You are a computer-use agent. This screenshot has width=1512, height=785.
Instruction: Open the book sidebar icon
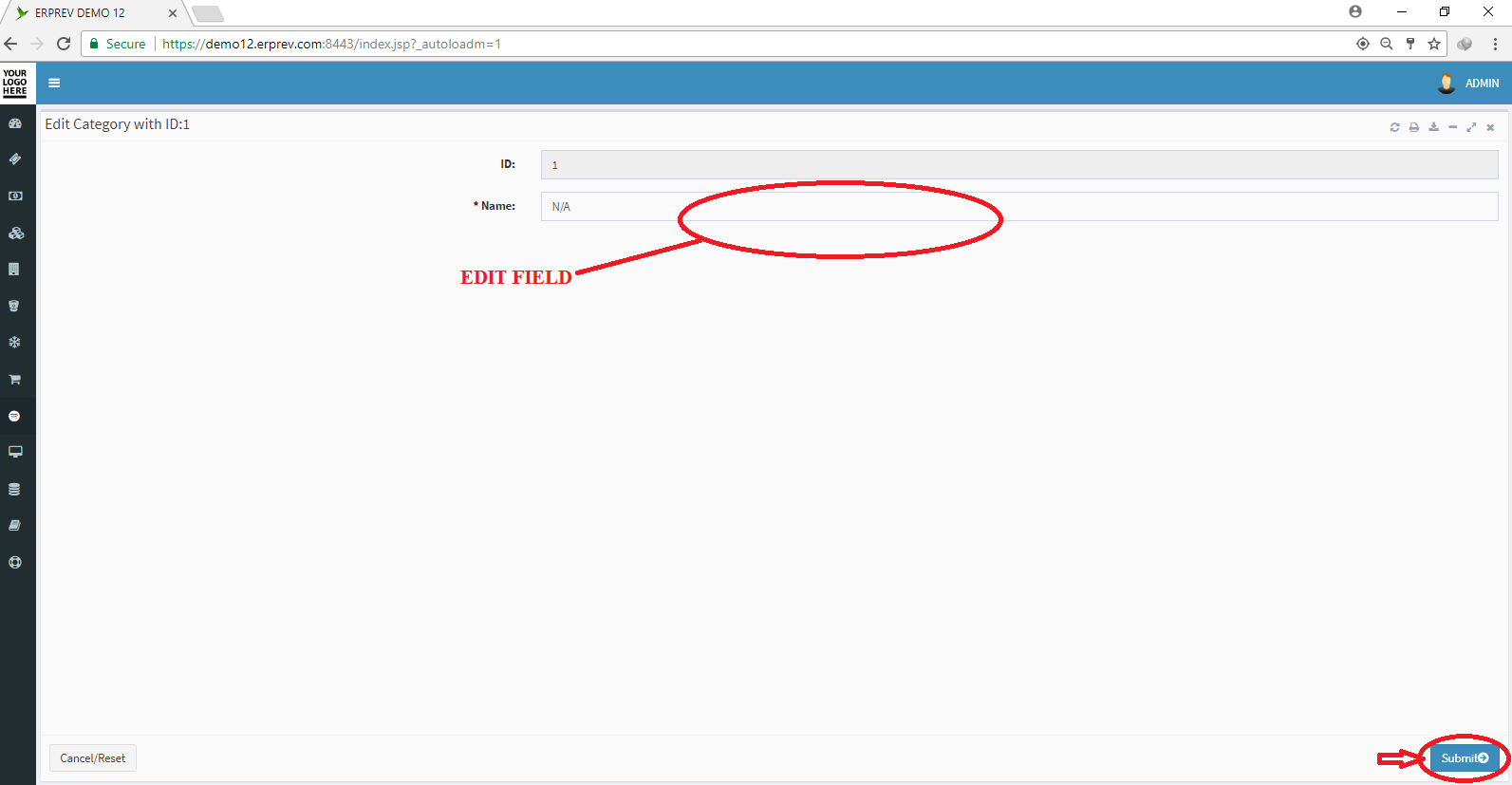(15, 525)
